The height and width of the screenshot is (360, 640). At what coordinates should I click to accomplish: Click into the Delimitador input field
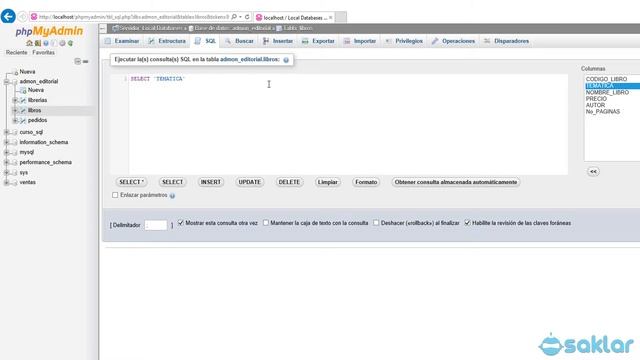click(x=156, y=225)
